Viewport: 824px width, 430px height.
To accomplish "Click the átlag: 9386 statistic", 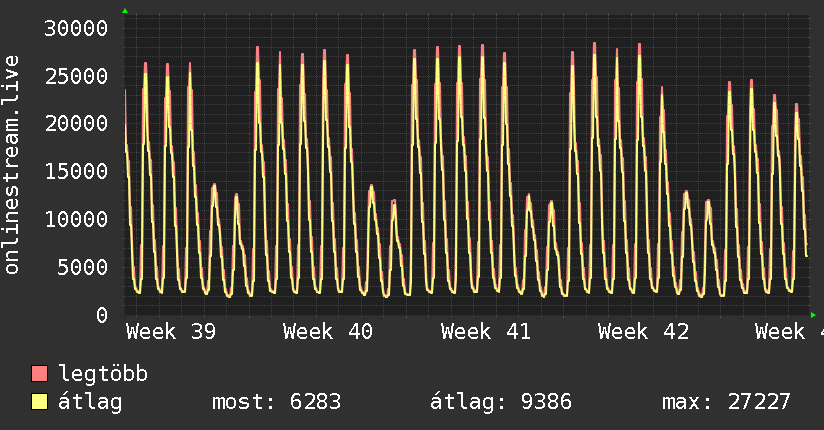I will 500,402.
